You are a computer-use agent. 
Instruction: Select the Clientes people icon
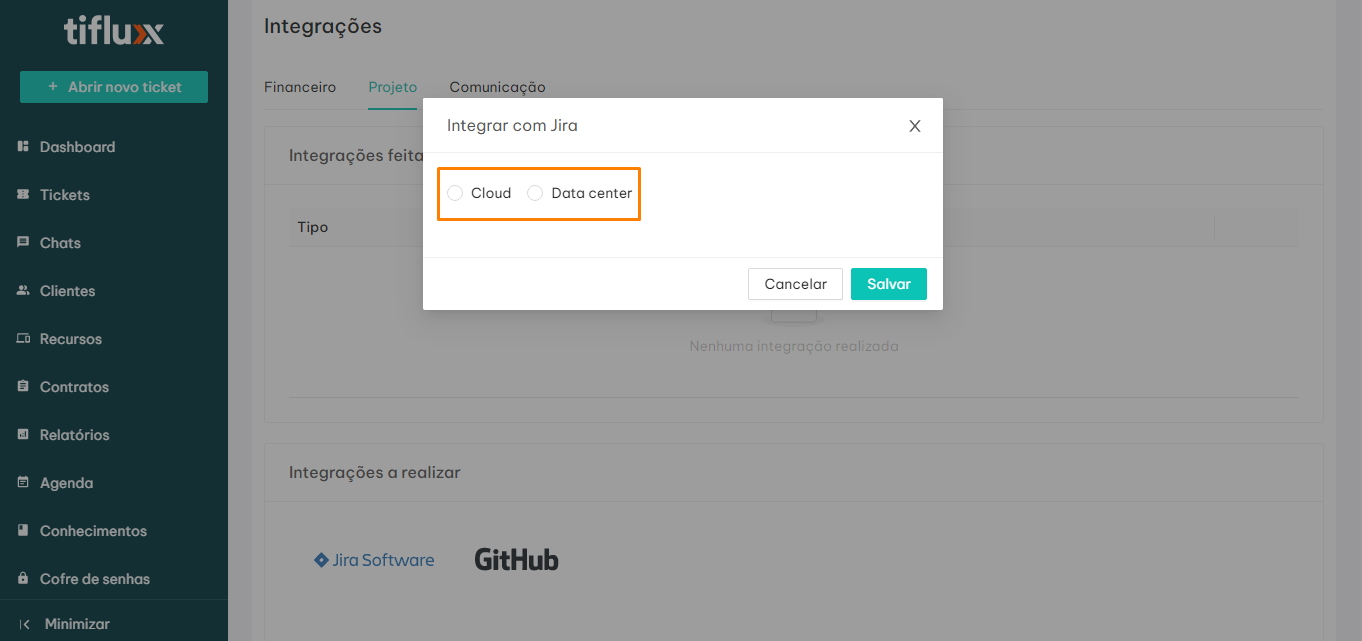click(23, 291)
